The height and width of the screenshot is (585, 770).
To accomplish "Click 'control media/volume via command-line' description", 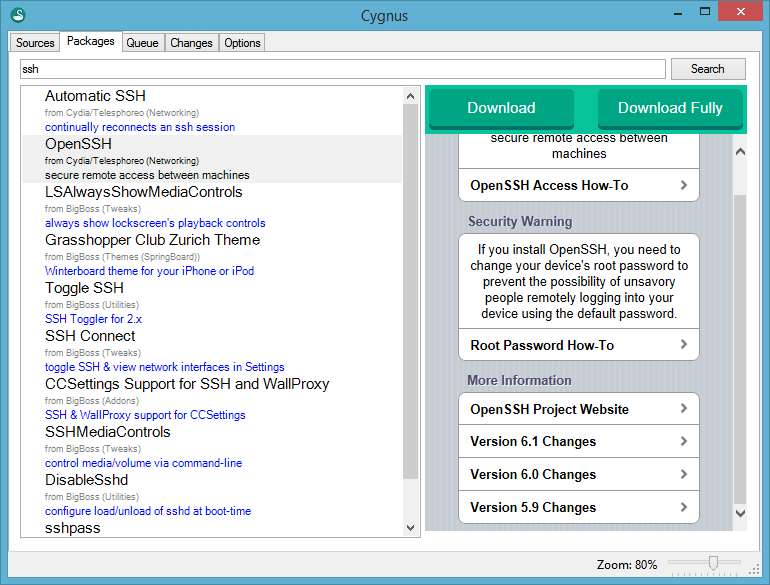I will coord(143,463).
